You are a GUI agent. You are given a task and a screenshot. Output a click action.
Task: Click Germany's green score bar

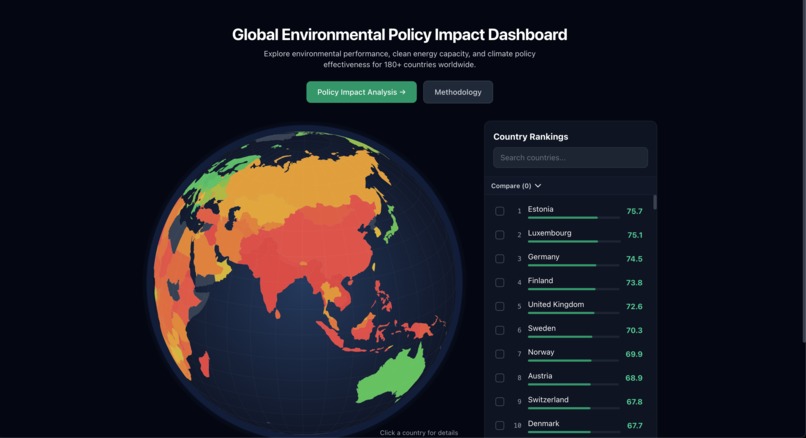pos(562,265)
